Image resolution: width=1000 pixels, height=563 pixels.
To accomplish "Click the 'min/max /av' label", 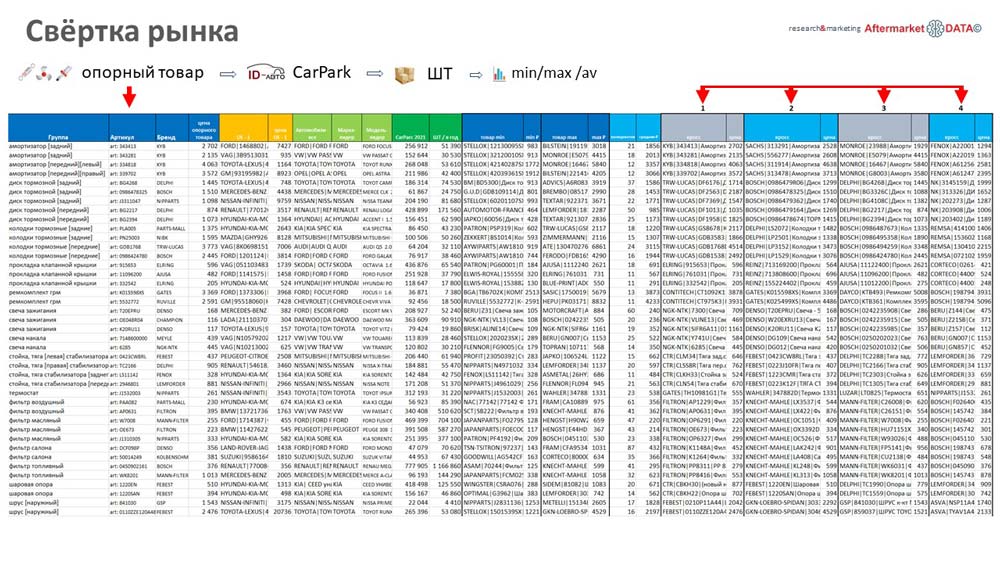I will point(554,73).
